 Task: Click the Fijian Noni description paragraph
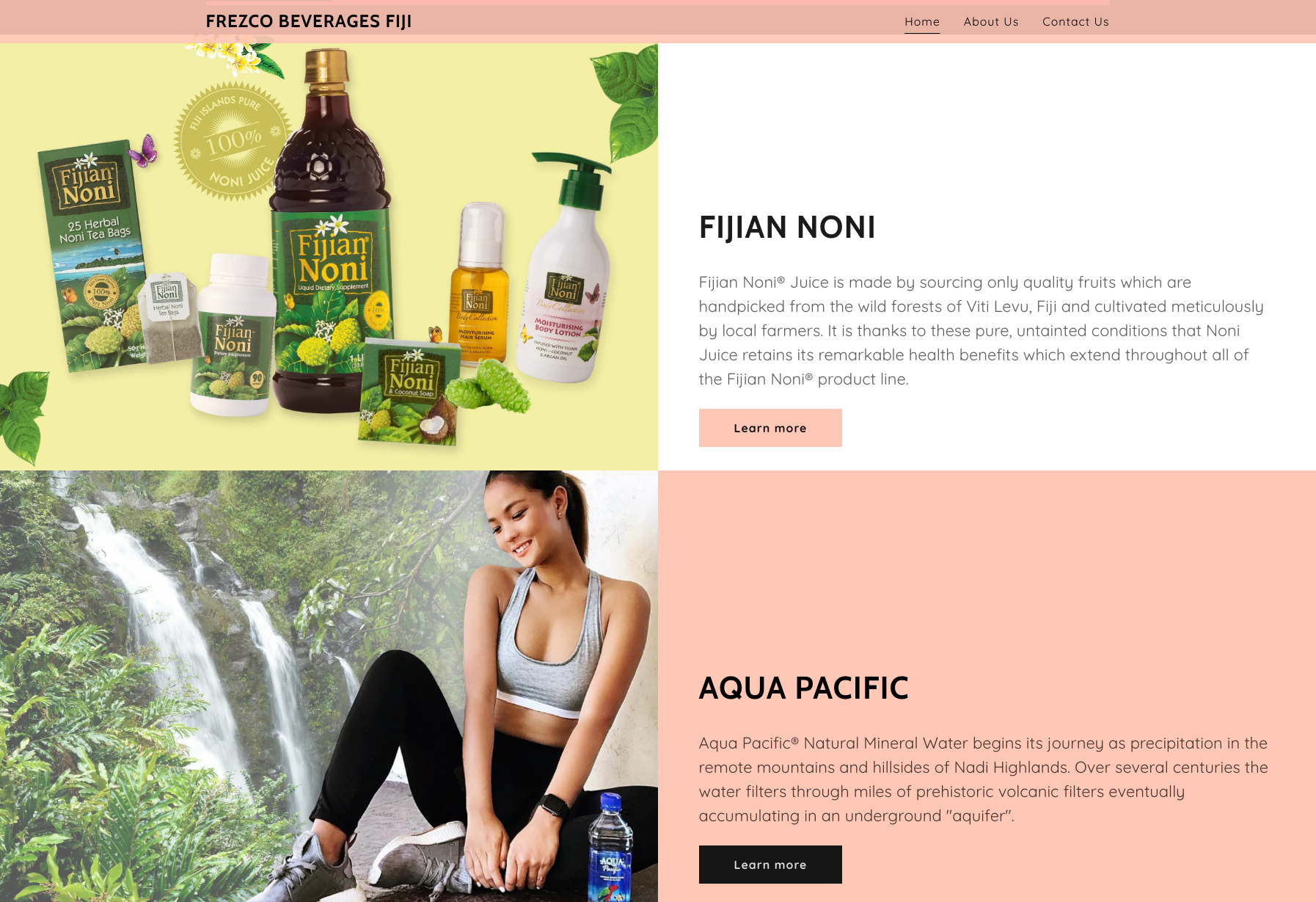[981, 331]
